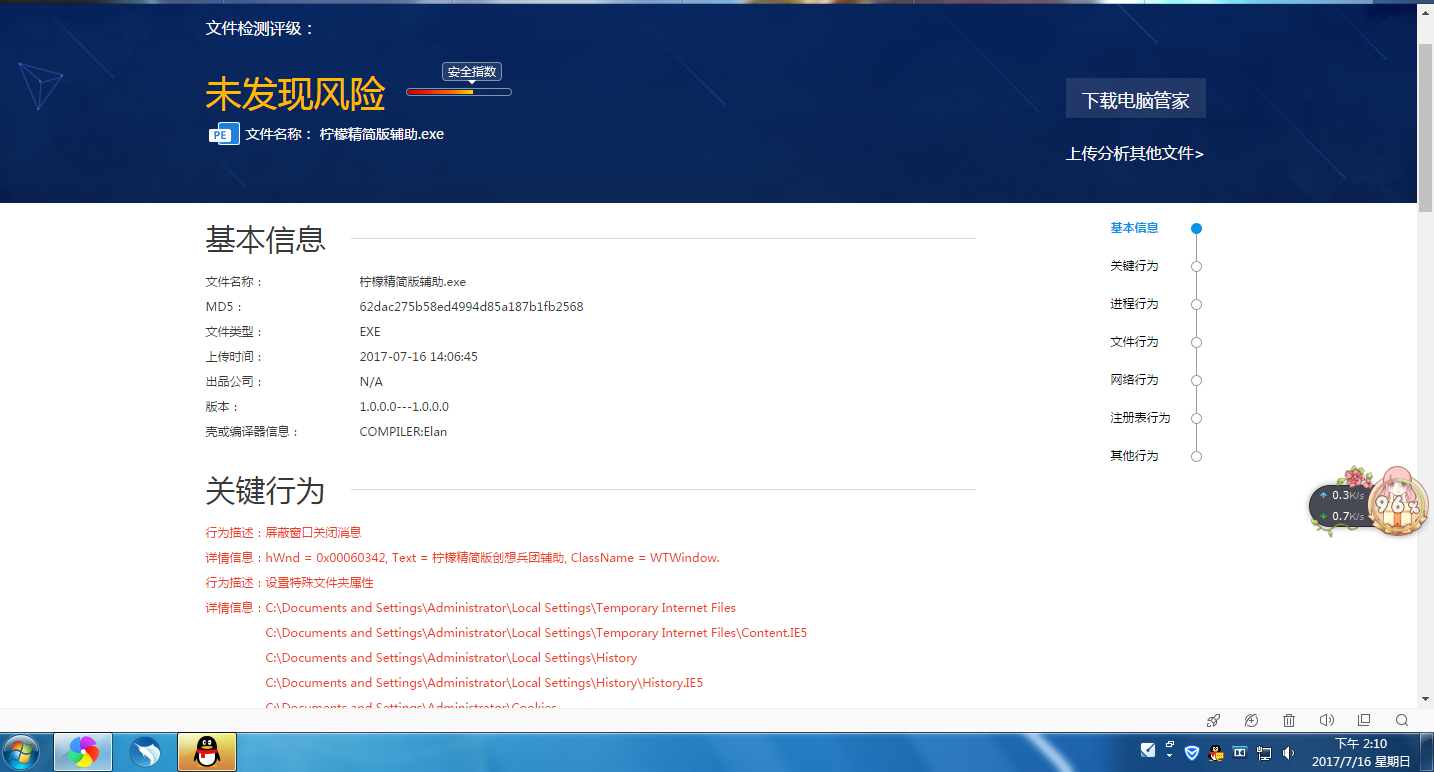Viewport: 1434px width, 772px height.
Task: Jump to 注册表行为 section in side nav
Action: [1140, 418]
